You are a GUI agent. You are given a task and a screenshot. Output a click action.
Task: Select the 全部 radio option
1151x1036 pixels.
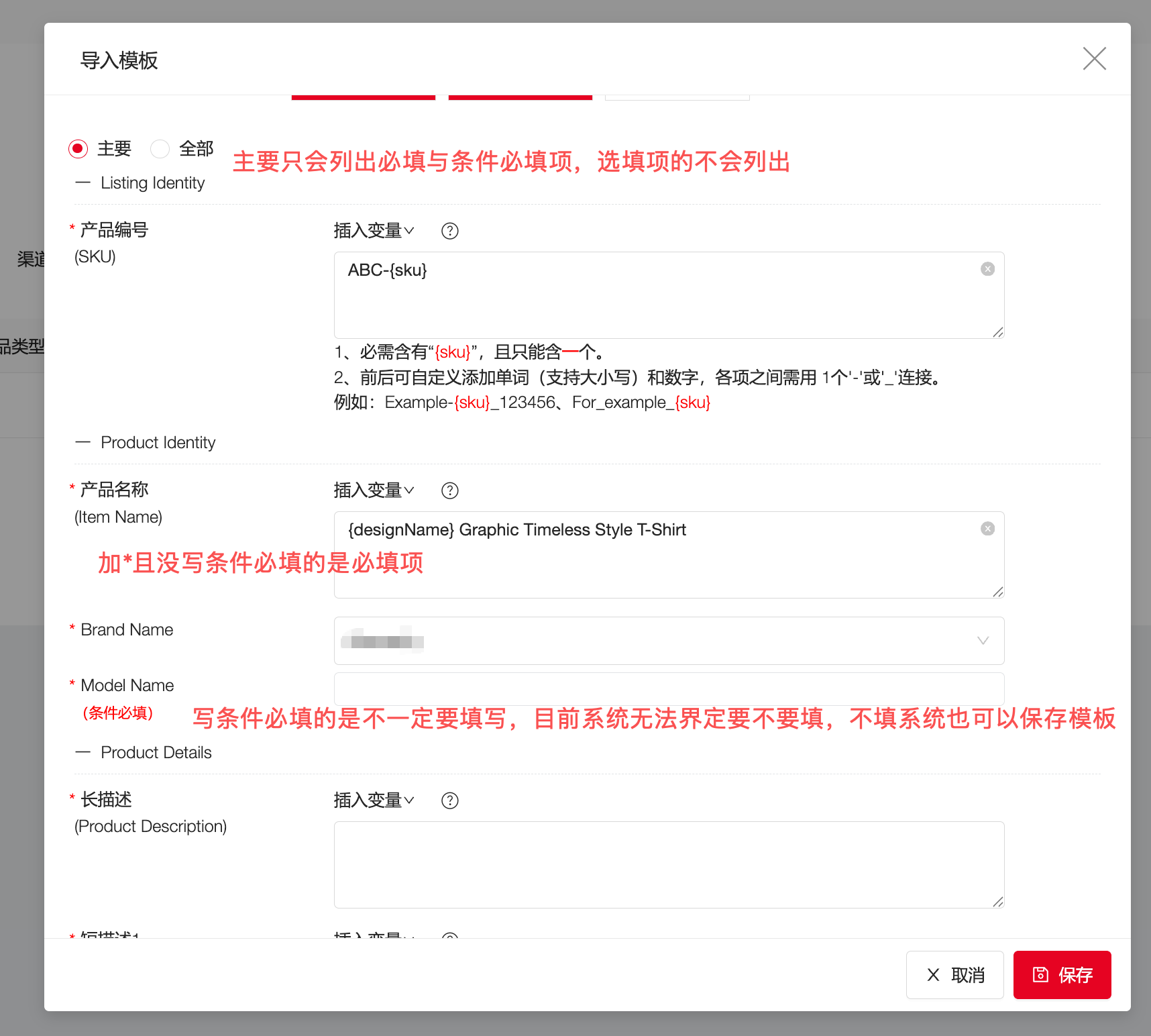coord(160,148)
